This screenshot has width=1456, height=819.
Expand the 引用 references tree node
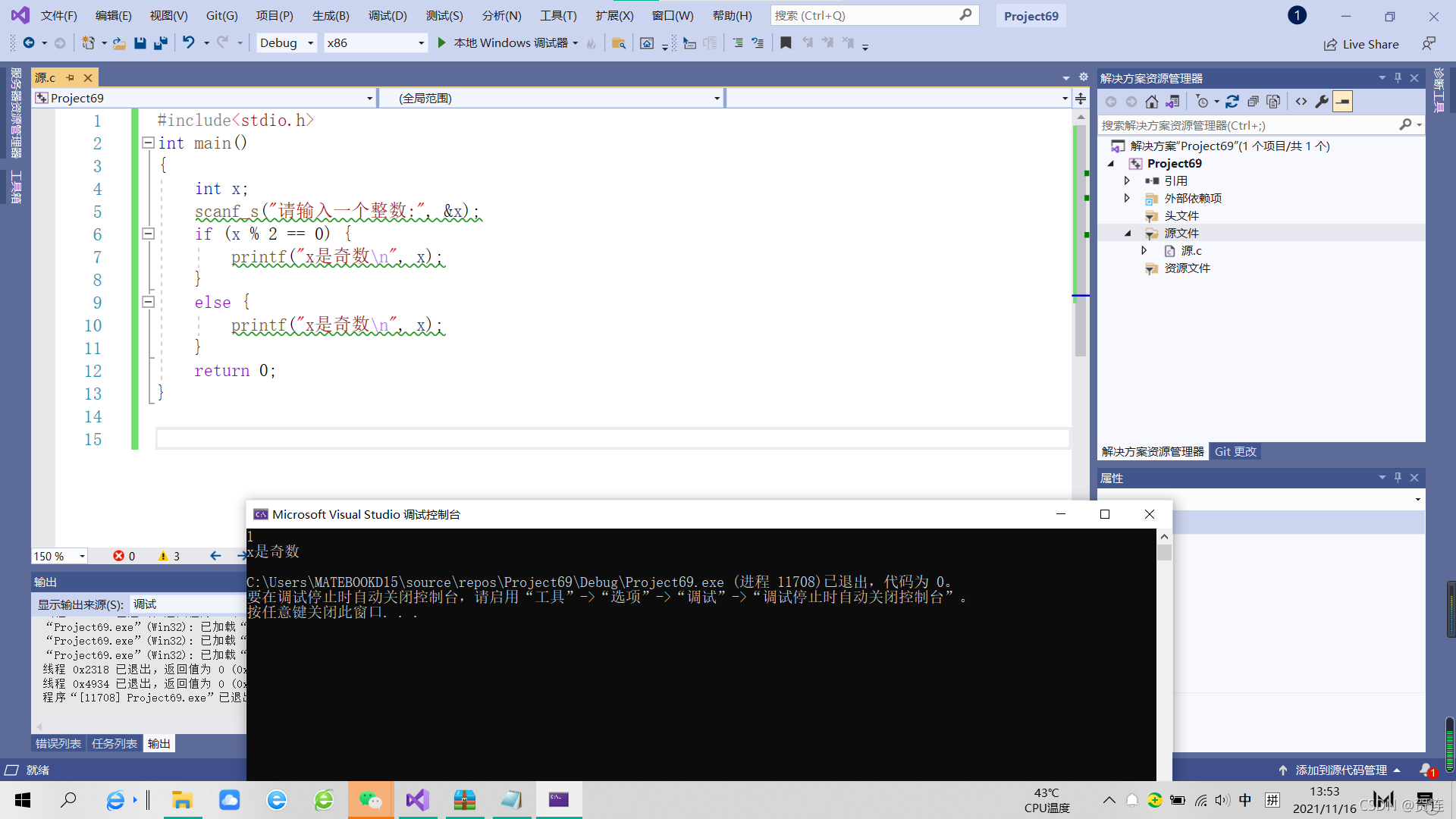pos(1127,180)
